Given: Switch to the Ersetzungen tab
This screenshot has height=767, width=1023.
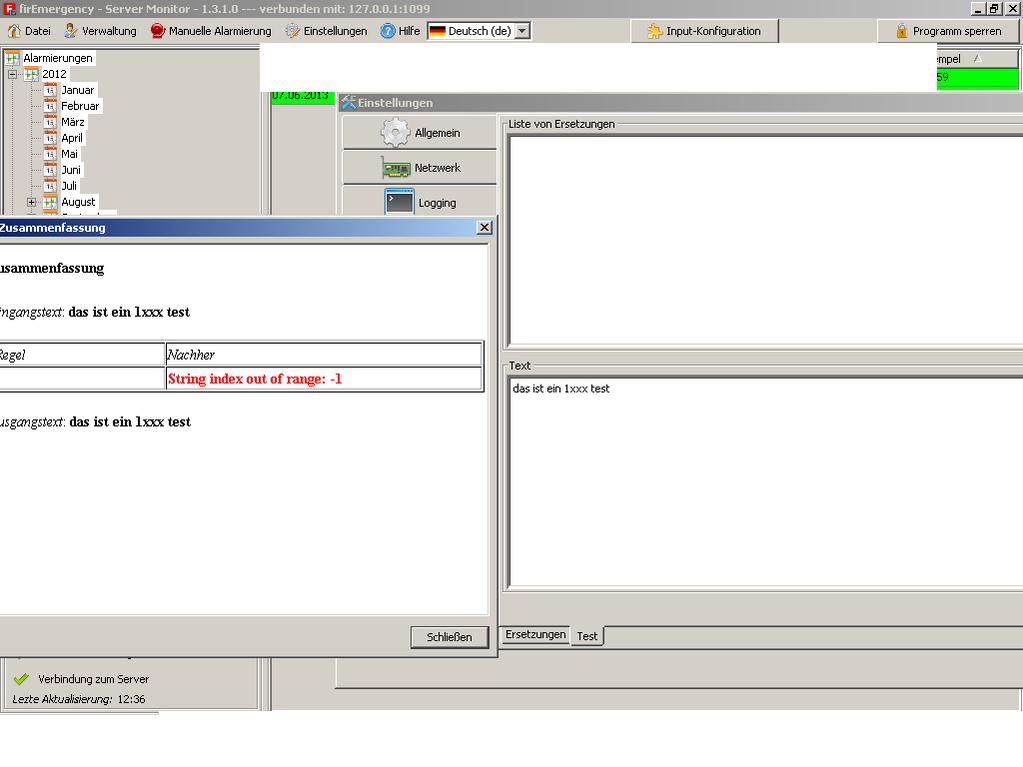Looking at the screenshot, I should 535,635.
